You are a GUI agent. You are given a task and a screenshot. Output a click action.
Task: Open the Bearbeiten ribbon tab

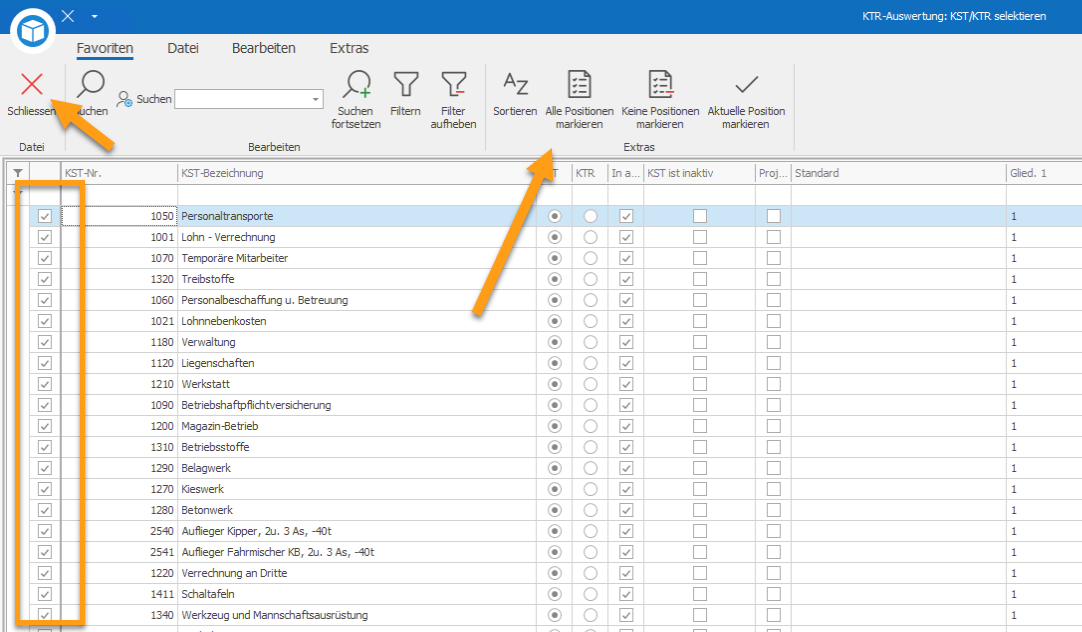click(263, 48)
